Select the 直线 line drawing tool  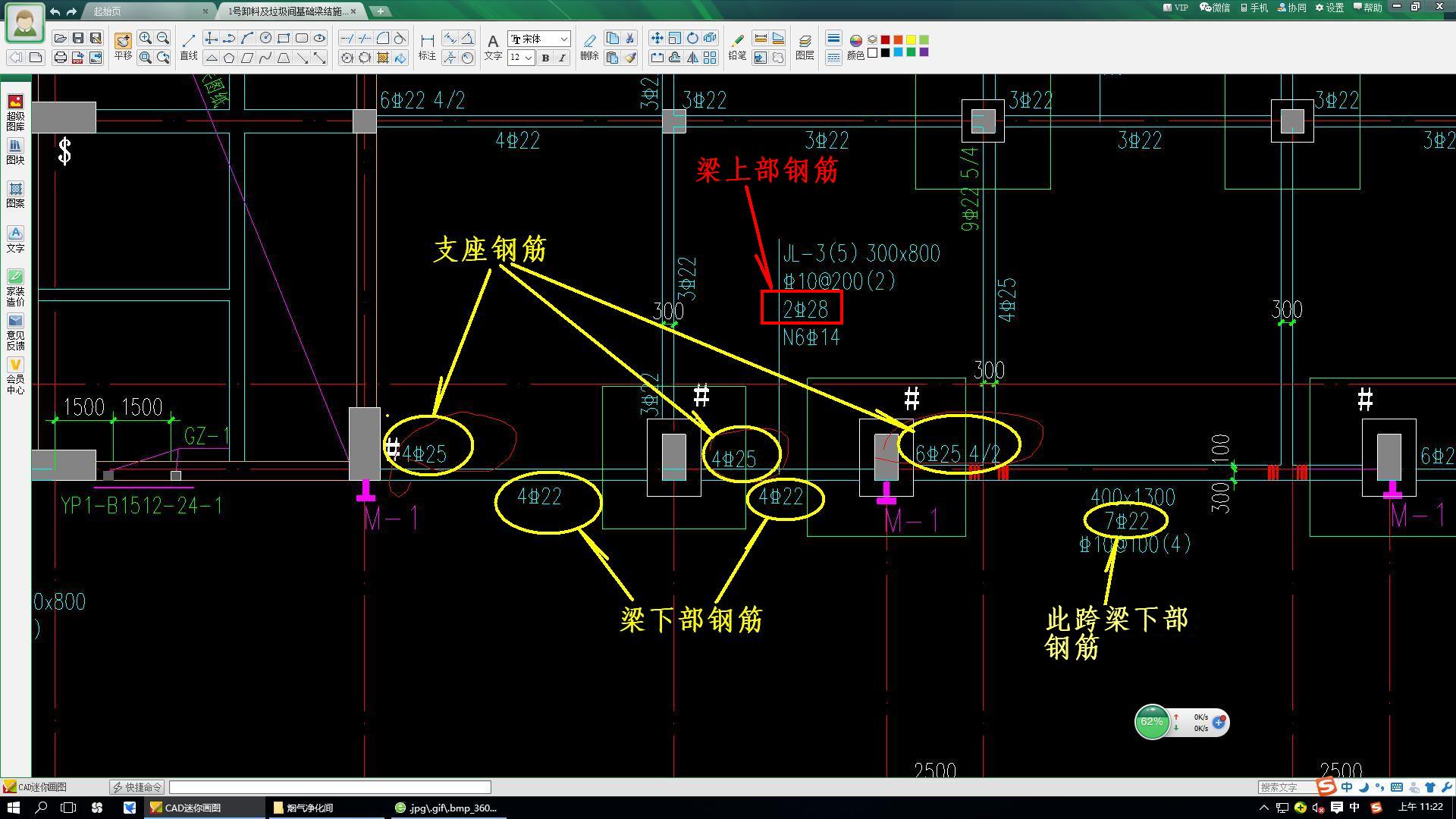(189, 46)
